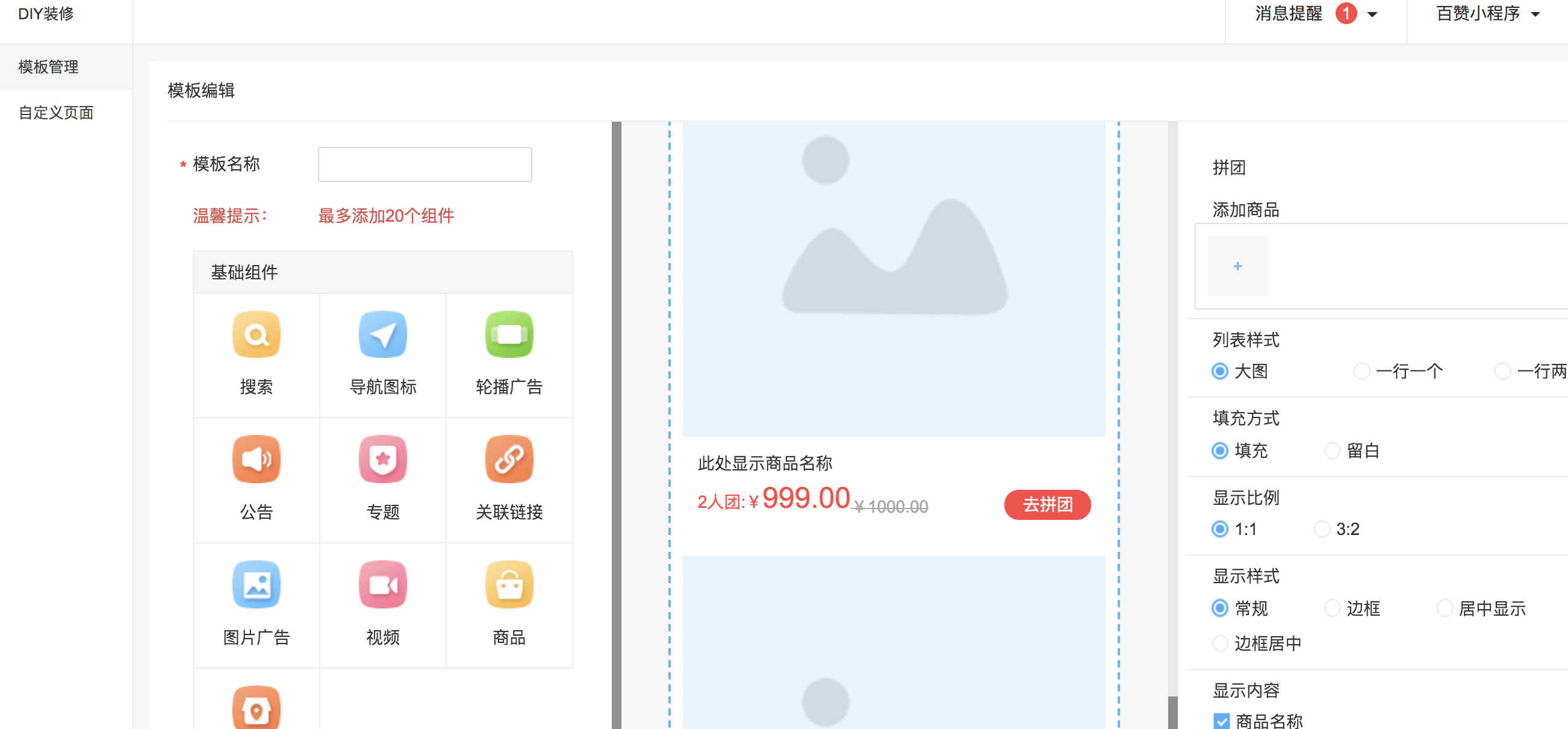Add the product (商品) shopping bag component
The height and width of the screenshot is (729, 1568).
coord(509,584)
